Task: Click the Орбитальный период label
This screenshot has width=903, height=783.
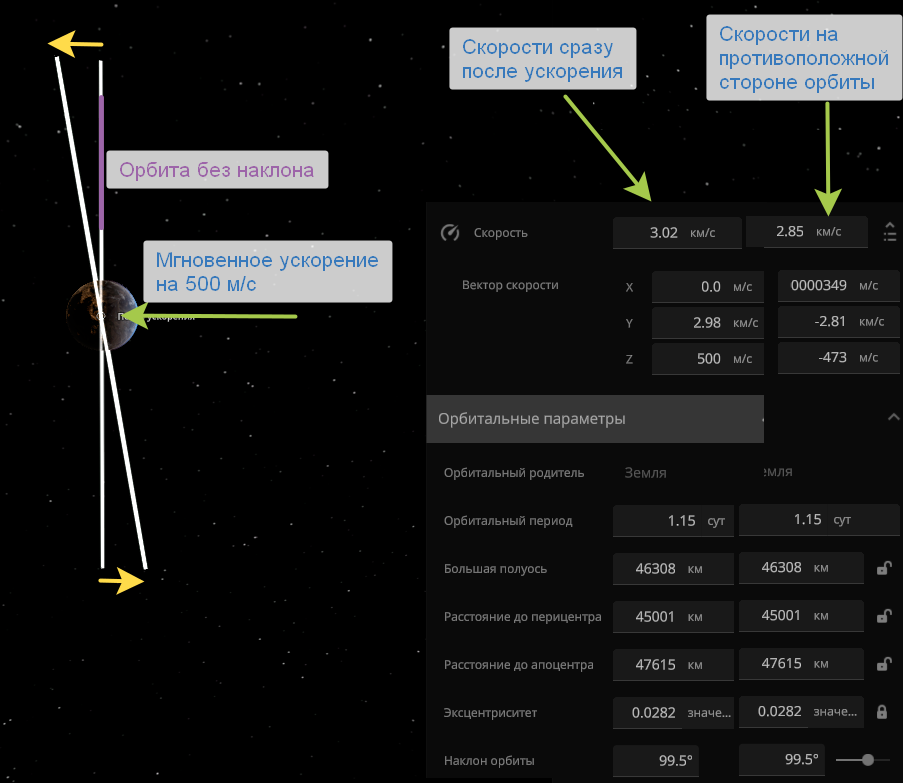Action: click(508, 521)
